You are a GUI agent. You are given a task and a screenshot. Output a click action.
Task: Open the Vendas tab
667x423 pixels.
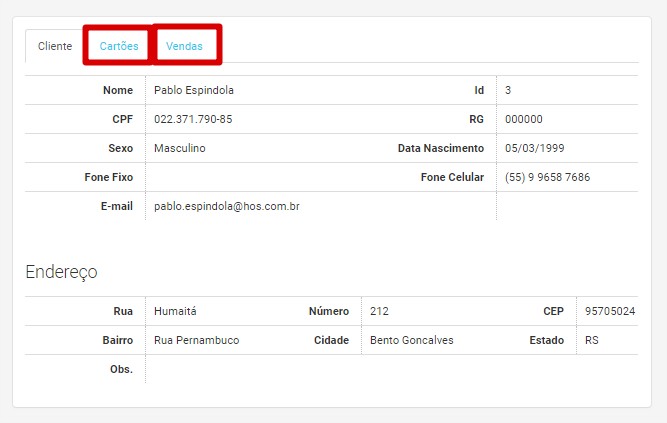[185, 46]
